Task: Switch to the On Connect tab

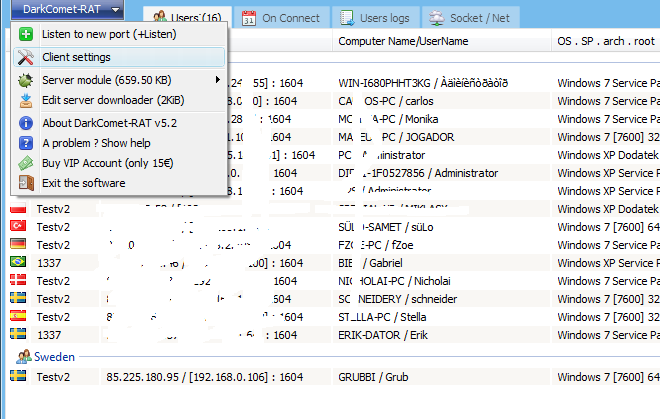Action: click(x=281, y=18)
